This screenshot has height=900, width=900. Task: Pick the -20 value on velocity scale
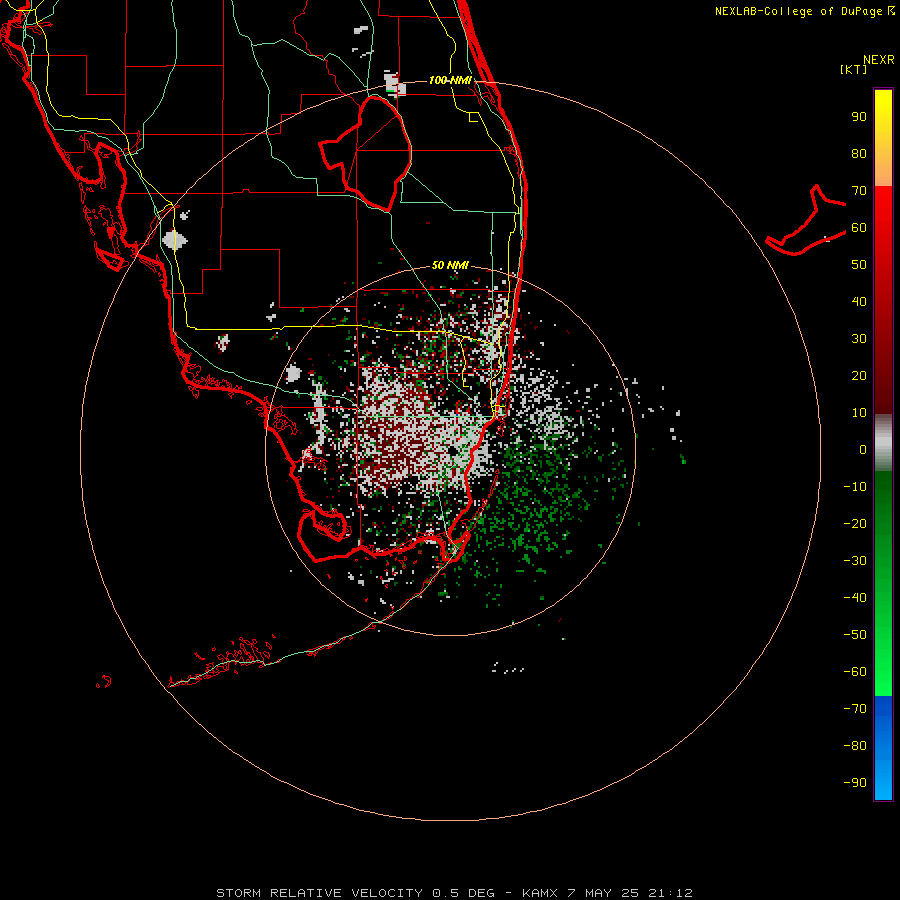(x=855, y=523)
